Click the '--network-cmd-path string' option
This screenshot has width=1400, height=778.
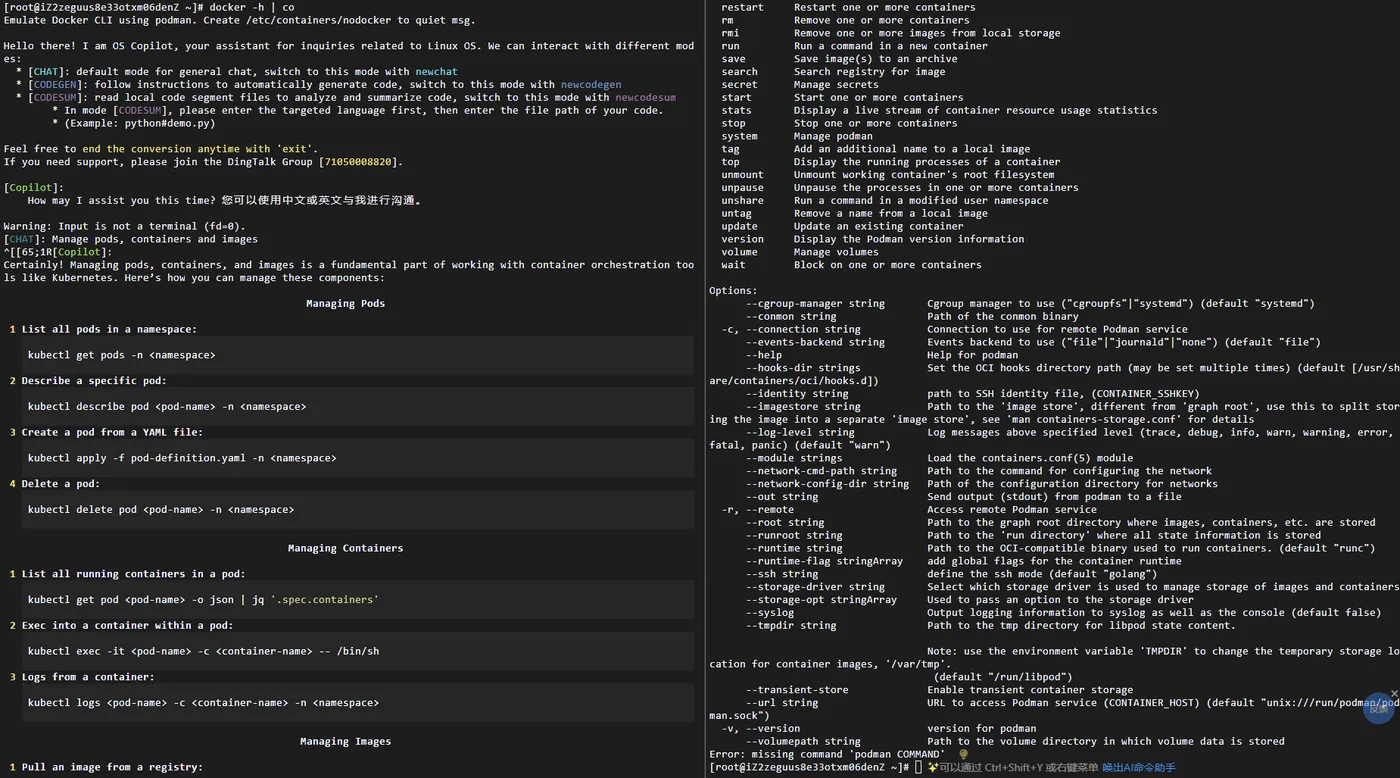(x=821, y=471)
